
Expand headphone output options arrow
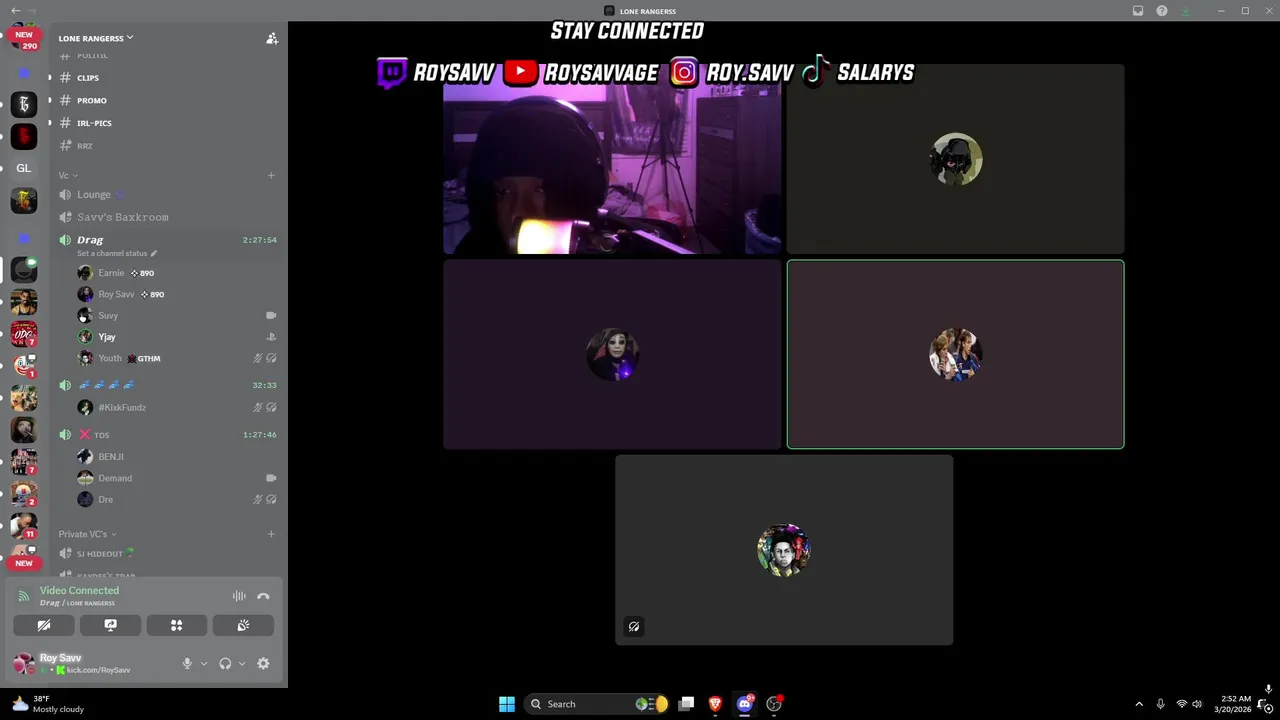(241, 663)
